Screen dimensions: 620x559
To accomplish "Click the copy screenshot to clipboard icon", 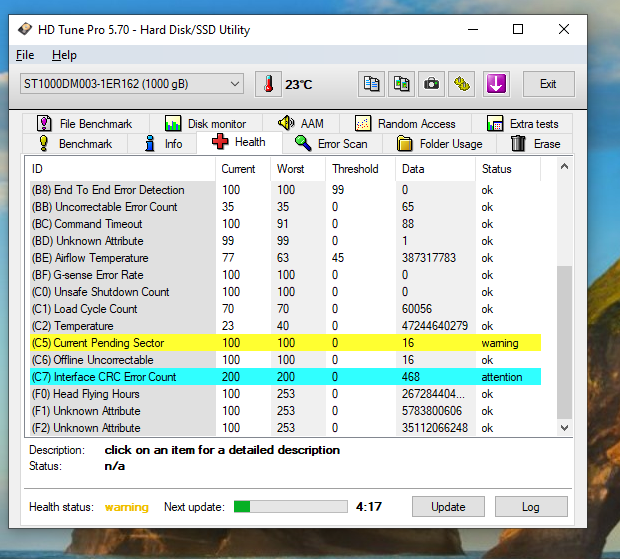I will [401, 84].
